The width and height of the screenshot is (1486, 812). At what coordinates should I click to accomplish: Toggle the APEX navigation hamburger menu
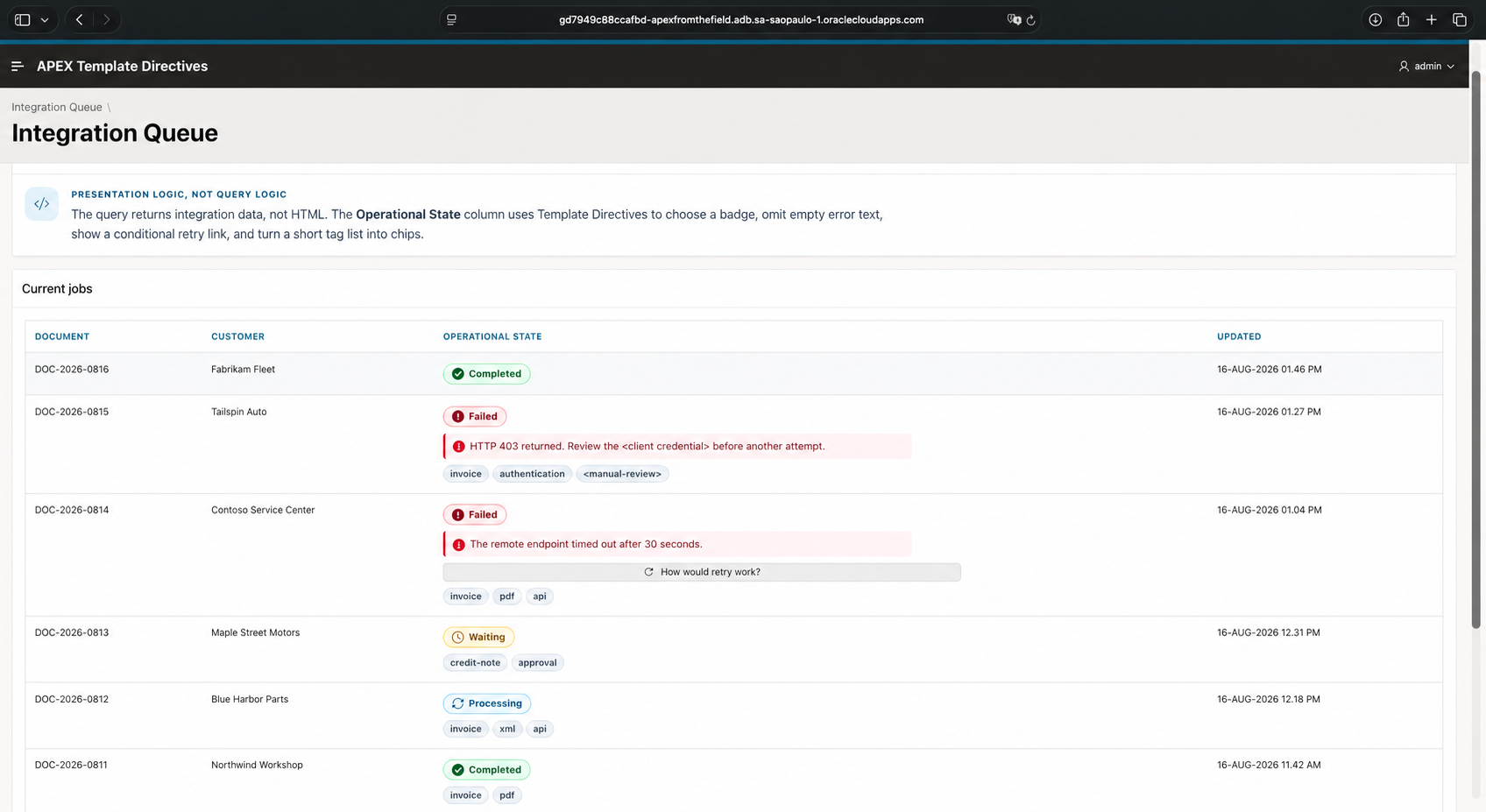[x=17, y=66]
